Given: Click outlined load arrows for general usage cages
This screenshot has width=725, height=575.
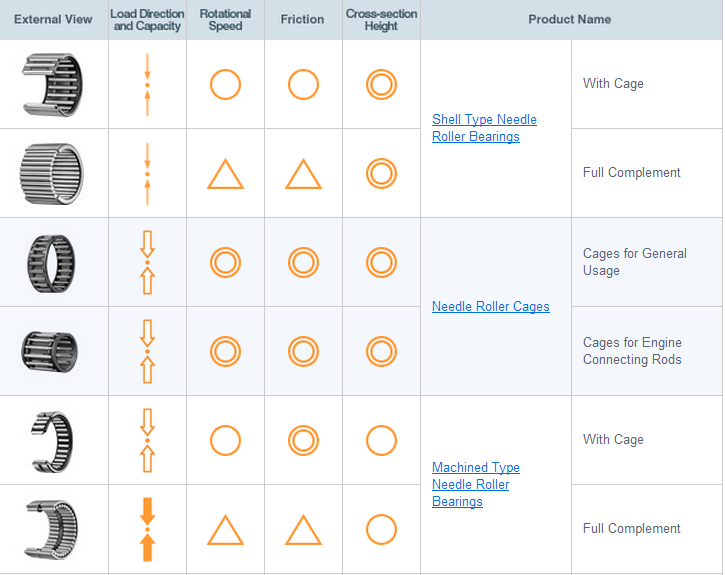Looking at the screenshot, I should (x=147, y=262).
